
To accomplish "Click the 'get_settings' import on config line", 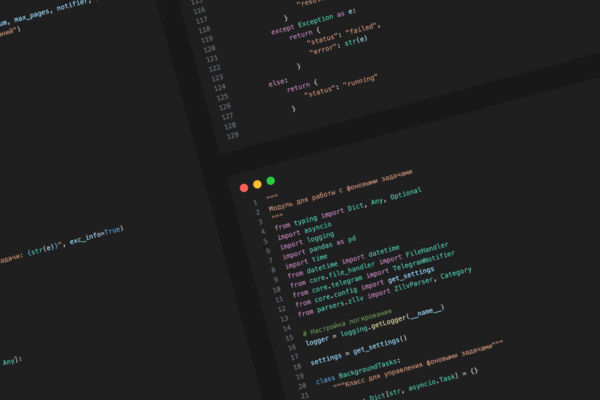I will coord(411,276).
